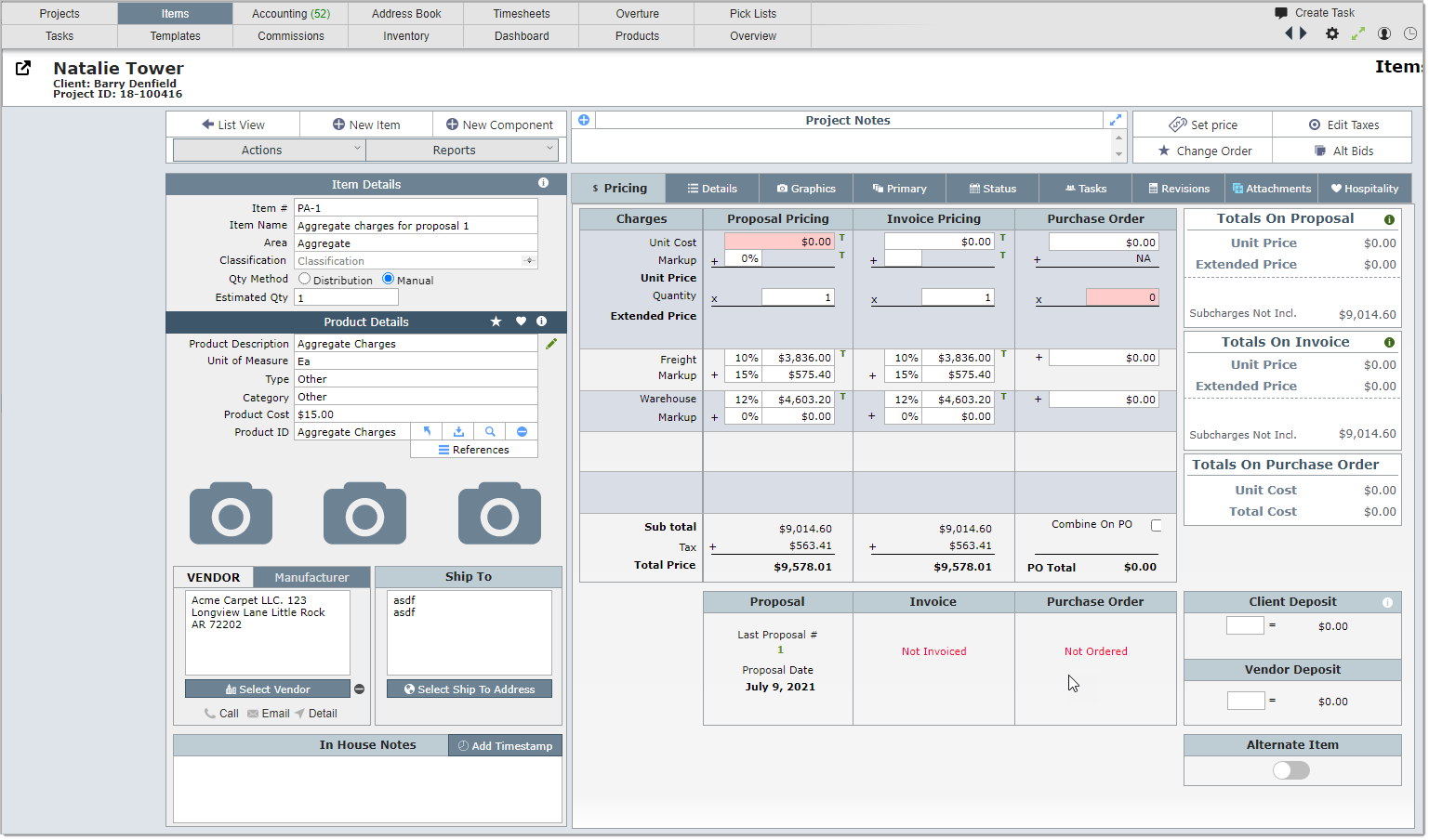
Task: Click the New Component button
Action: click(x=499, y=125)
